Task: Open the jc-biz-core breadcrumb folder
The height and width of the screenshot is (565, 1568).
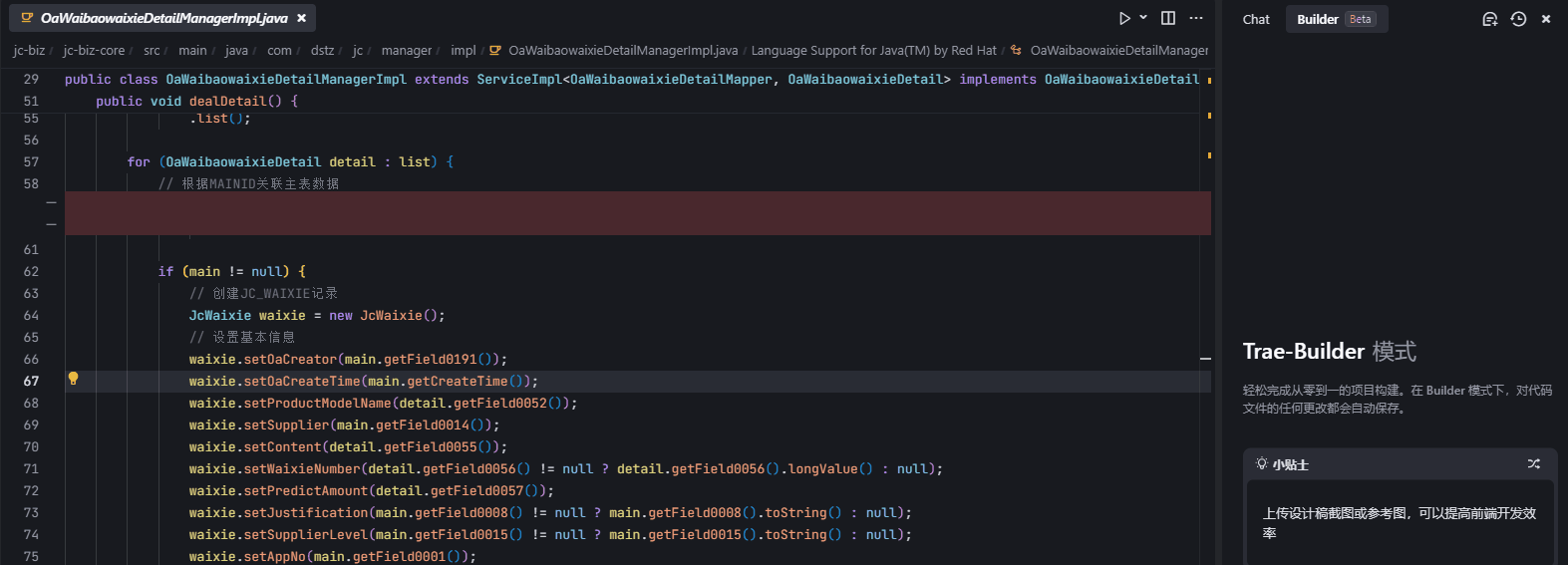Action: (x=94, y=50)
